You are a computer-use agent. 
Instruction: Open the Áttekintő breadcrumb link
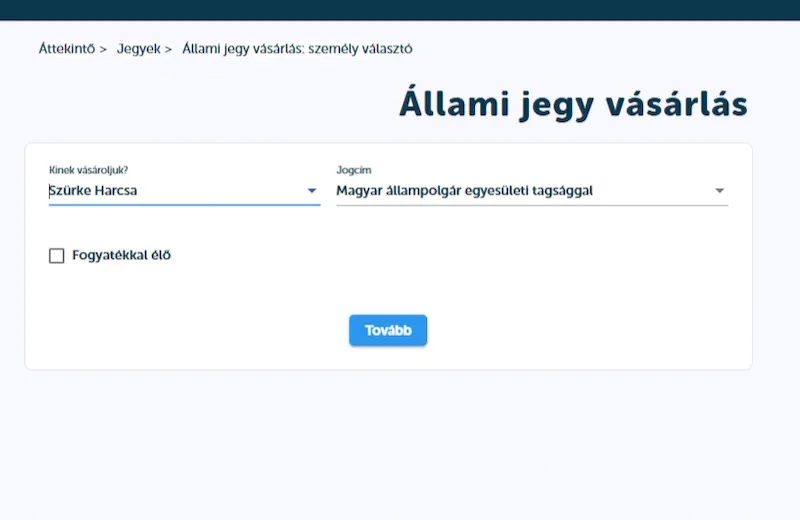(x=67, y=48)
